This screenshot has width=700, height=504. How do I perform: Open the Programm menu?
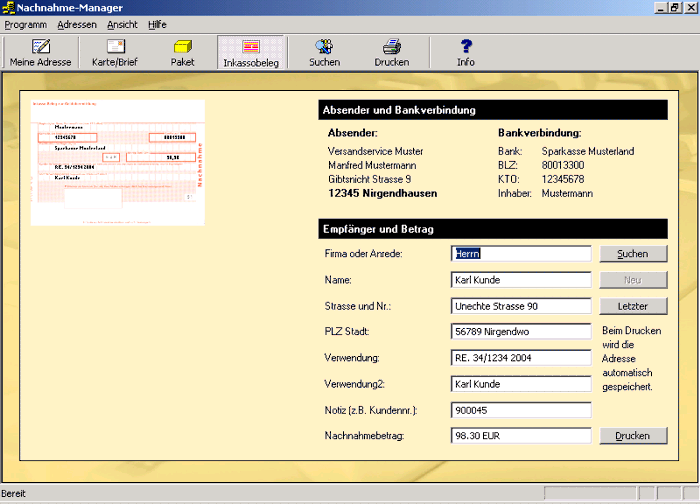25,24
